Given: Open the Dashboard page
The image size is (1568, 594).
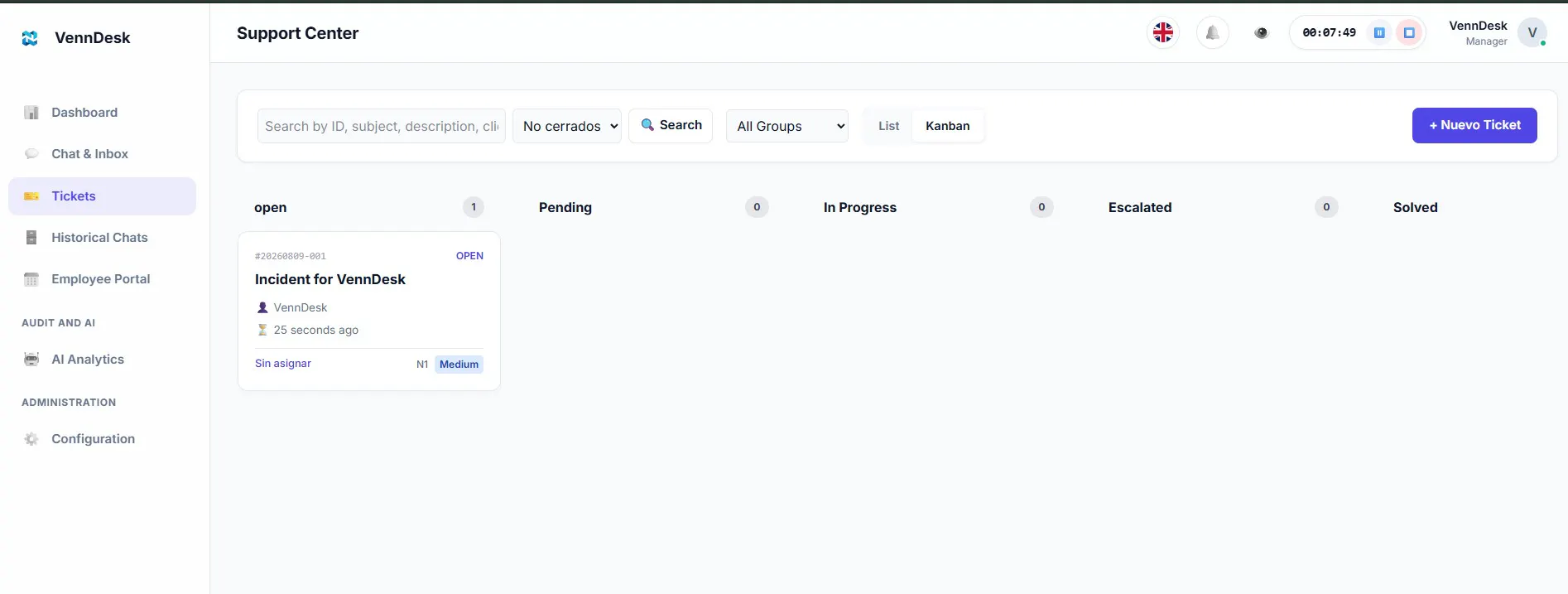Looking at the screenshot, I should pyautogui.click(x=102, y=113).
